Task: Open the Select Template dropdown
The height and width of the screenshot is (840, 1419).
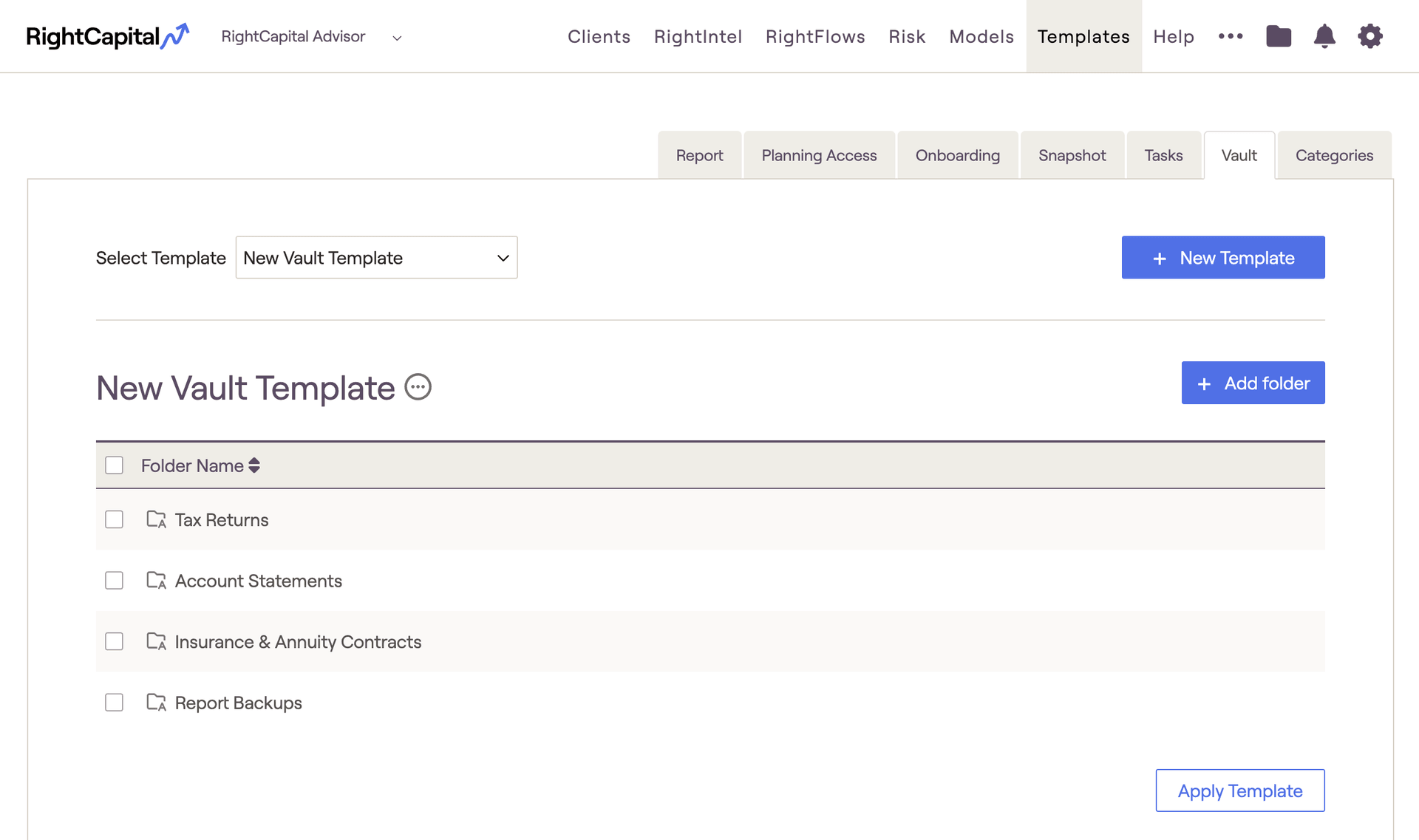Action: coord(376,258)
